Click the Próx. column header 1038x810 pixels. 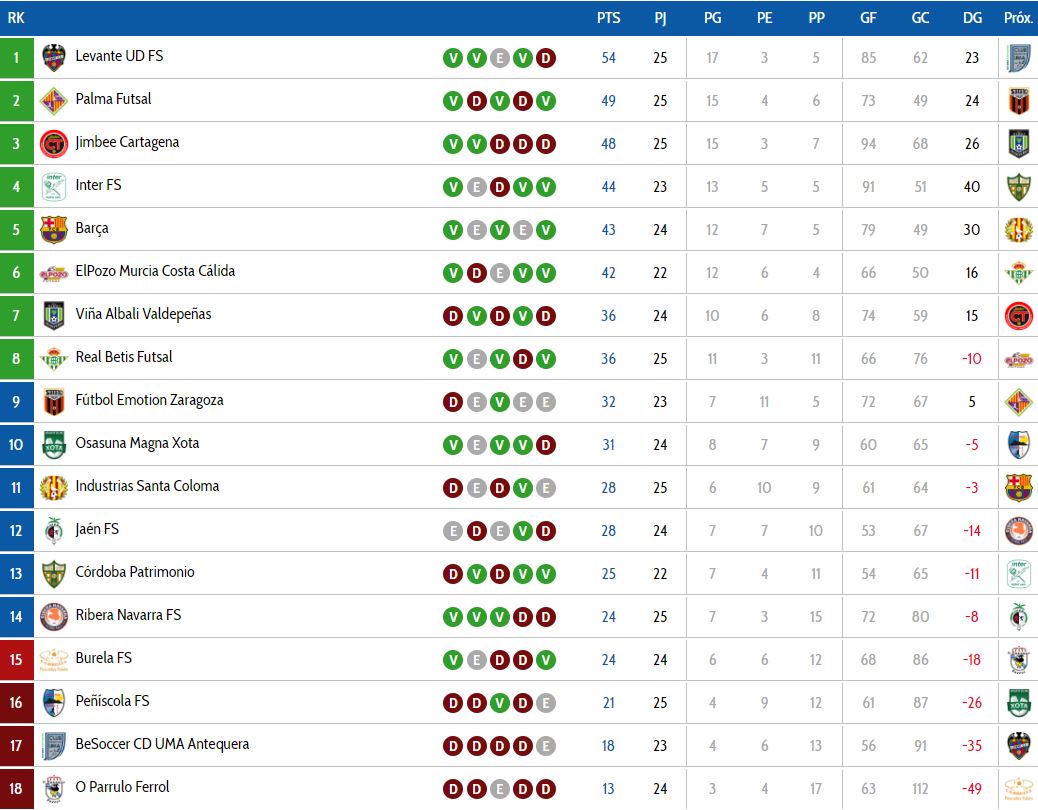pos(1018,18)
